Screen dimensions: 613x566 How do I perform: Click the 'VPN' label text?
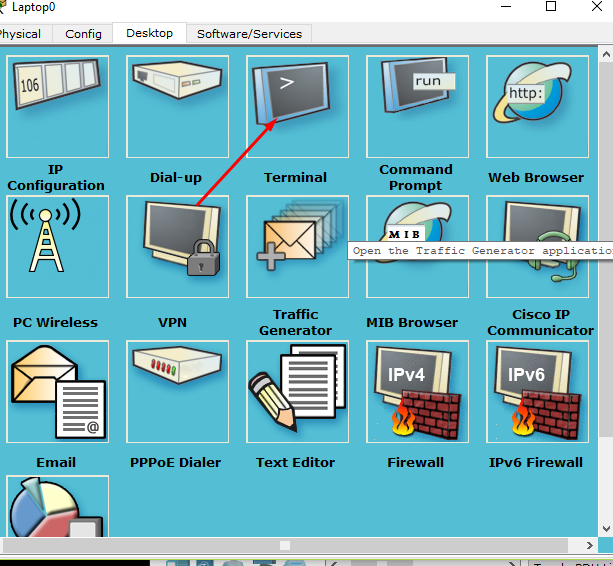172,322
